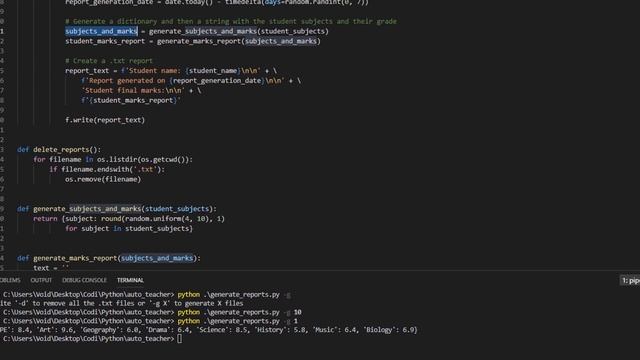Click the 'return {subject: round(random.uniform' line
Viewport: 640px width, 360px height.
coord(129,219)
